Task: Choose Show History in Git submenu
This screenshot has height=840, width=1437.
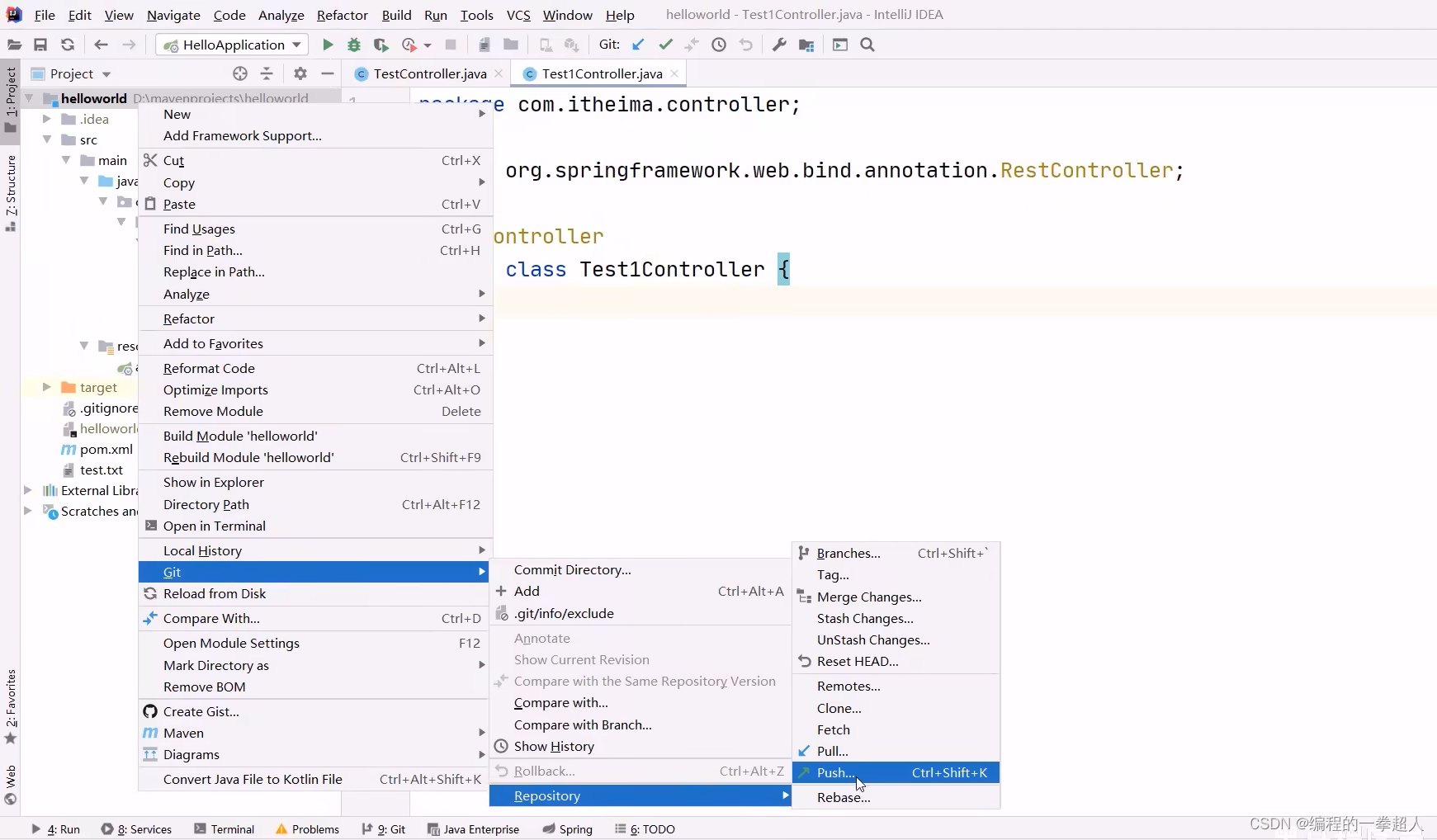Action: [641, 746]
